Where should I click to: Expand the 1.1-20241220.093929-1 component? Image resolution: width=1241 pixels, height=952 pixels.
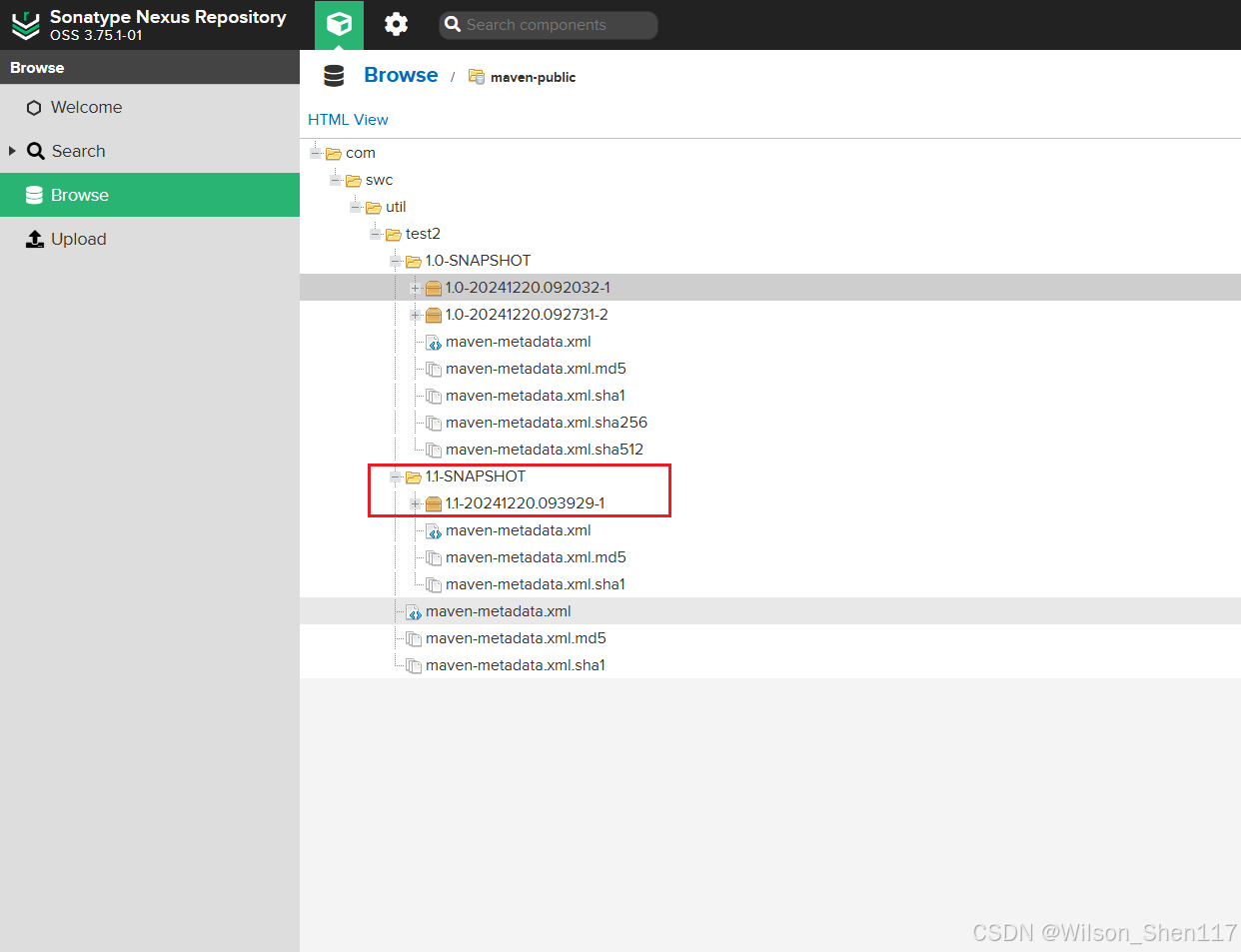(x=416, y=503)
